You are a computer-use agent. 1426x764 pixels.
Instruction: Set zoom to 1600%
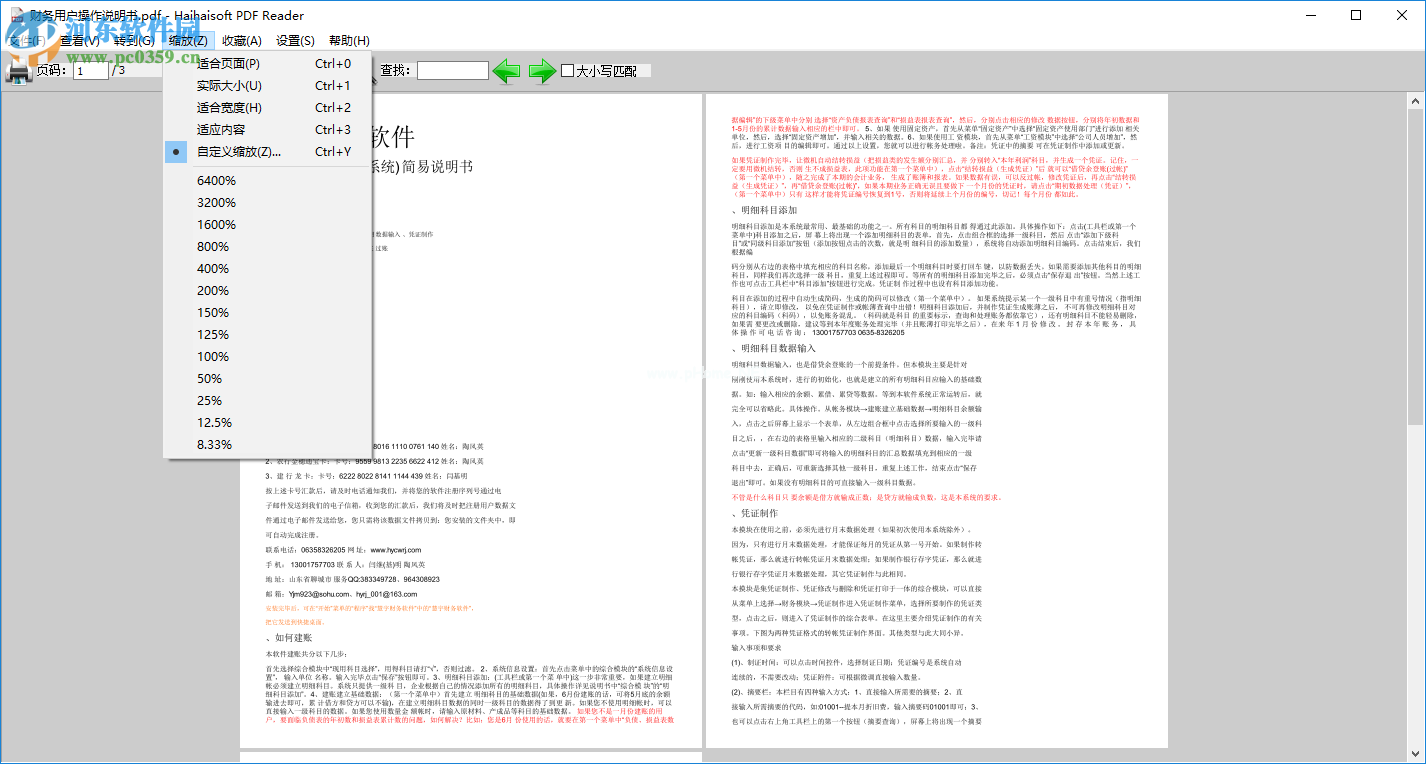(267, 225)
